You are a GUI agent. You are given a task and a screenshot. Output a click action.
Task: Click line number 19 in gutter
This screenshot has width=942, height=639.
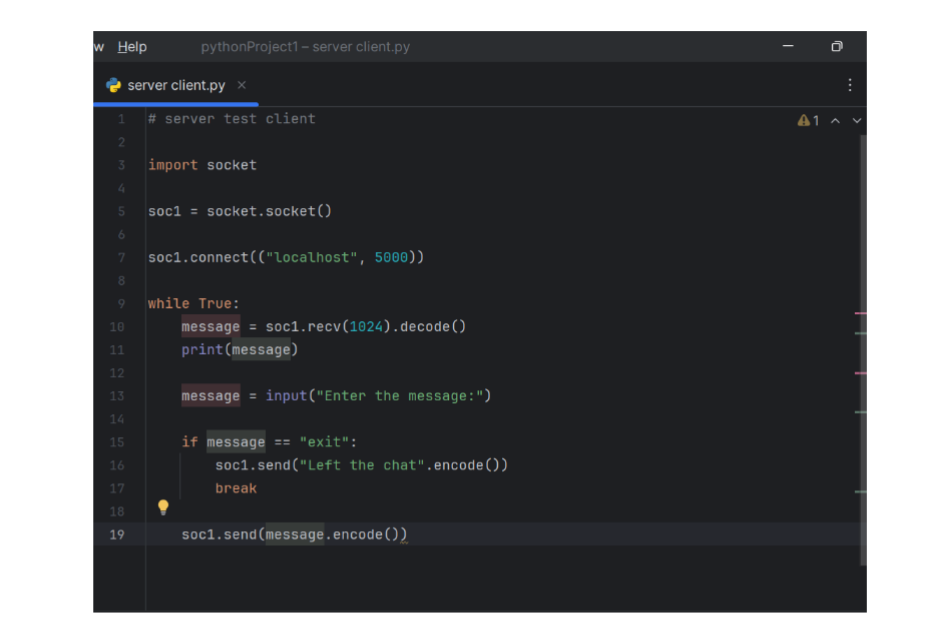pos(117,535)
